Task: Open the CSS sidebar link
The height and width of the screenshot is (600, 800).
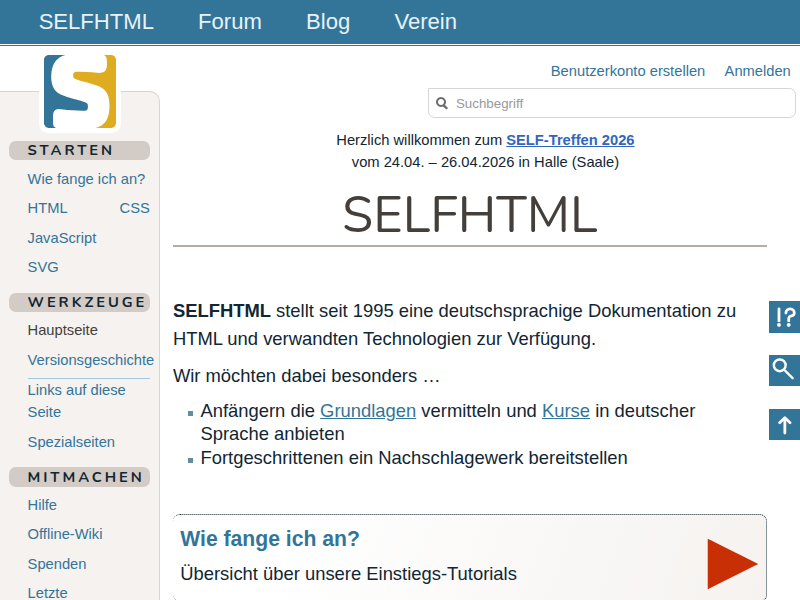Action: point(134,208)
